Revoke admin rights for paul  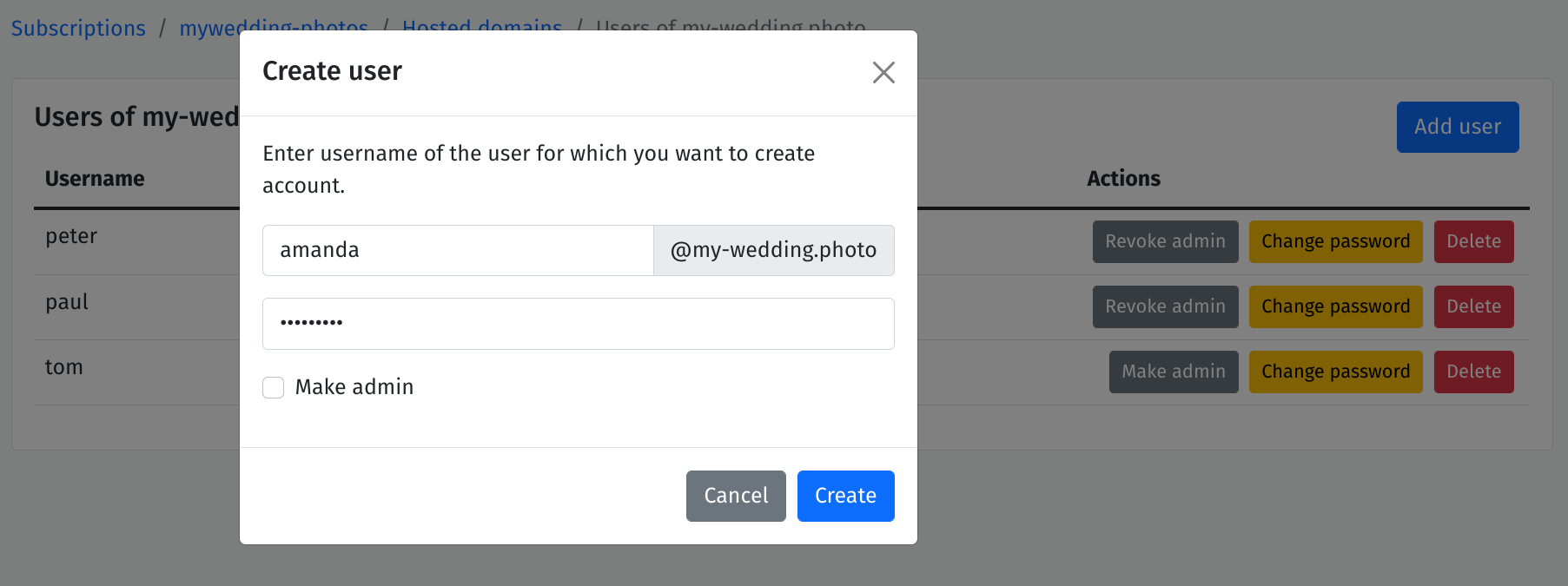(x=1165, y=306)
